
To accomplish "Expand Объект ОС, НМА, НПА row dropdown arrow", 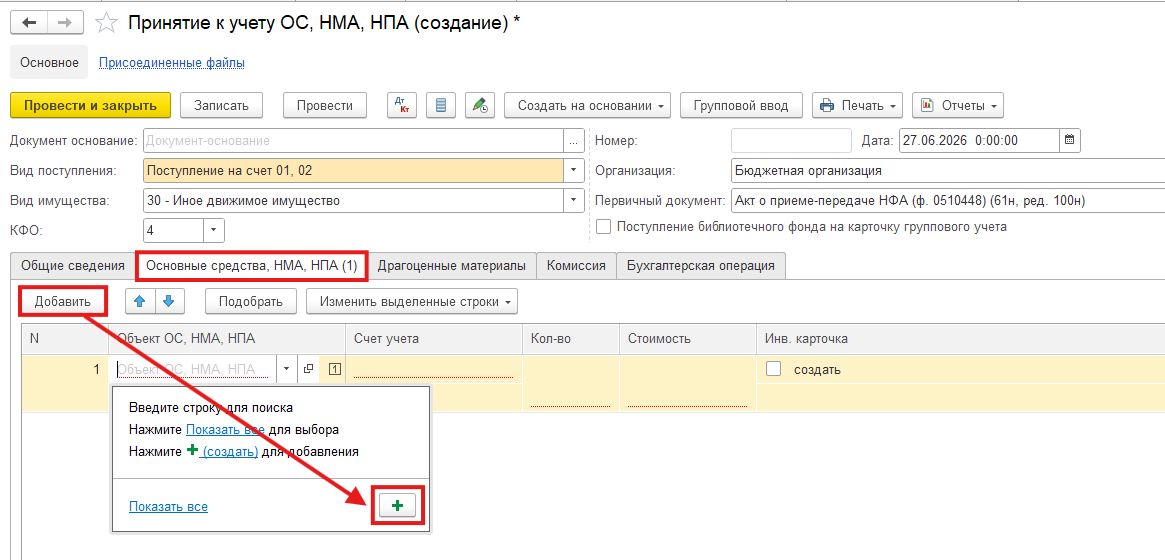I will 286,369.
